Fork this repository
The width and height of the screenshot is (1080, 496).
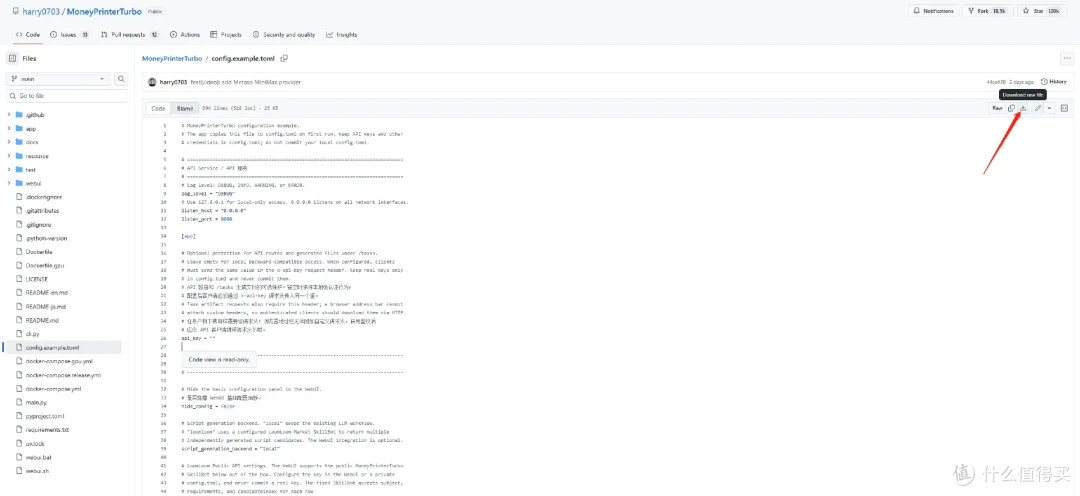(987, 11)
